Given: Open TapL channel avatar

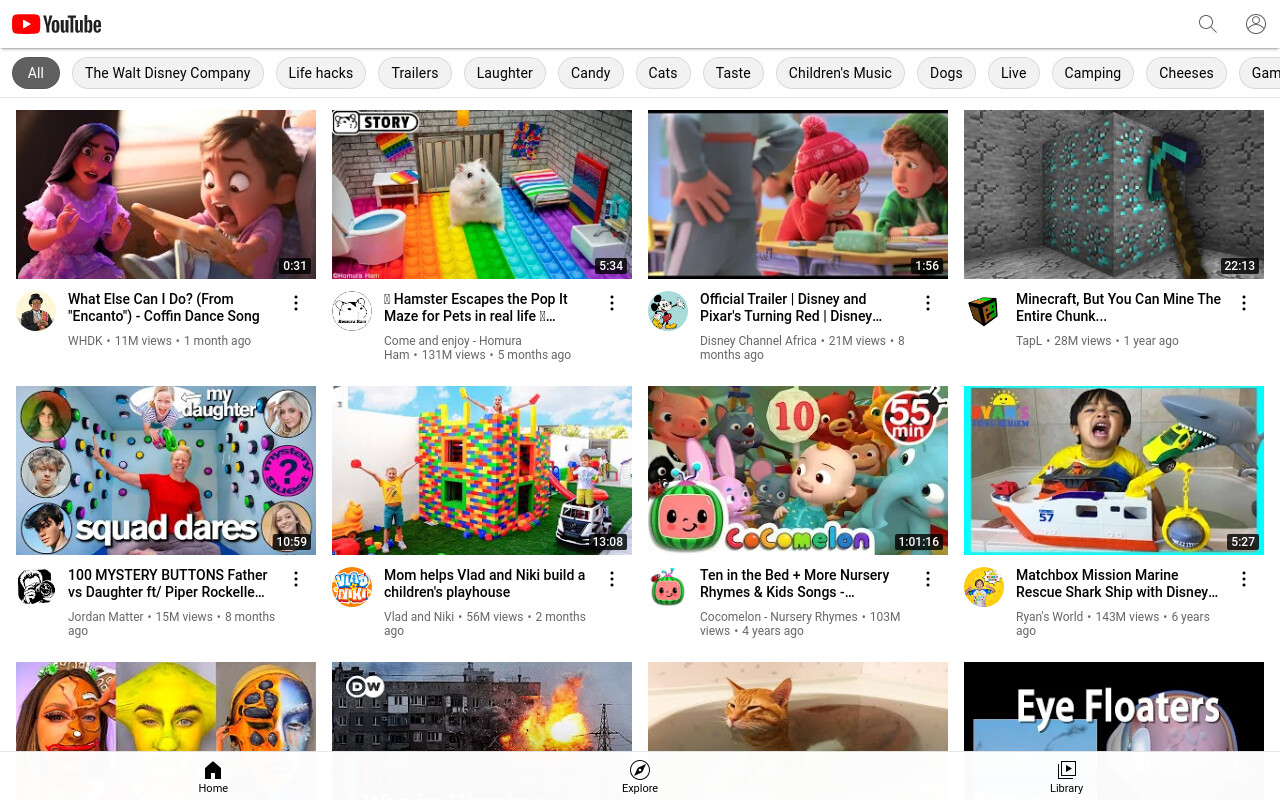Looking at the screenshot, I should pos(984,311).
